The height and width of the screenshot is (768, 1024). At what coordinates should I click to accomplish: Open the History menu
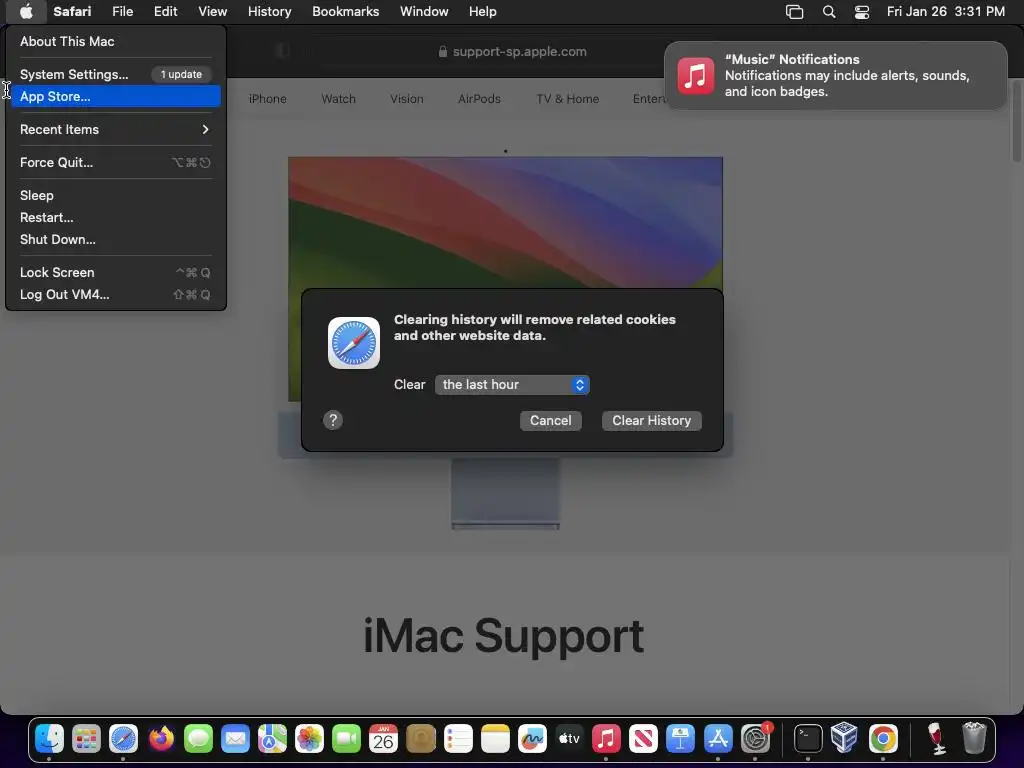[269, 12]
